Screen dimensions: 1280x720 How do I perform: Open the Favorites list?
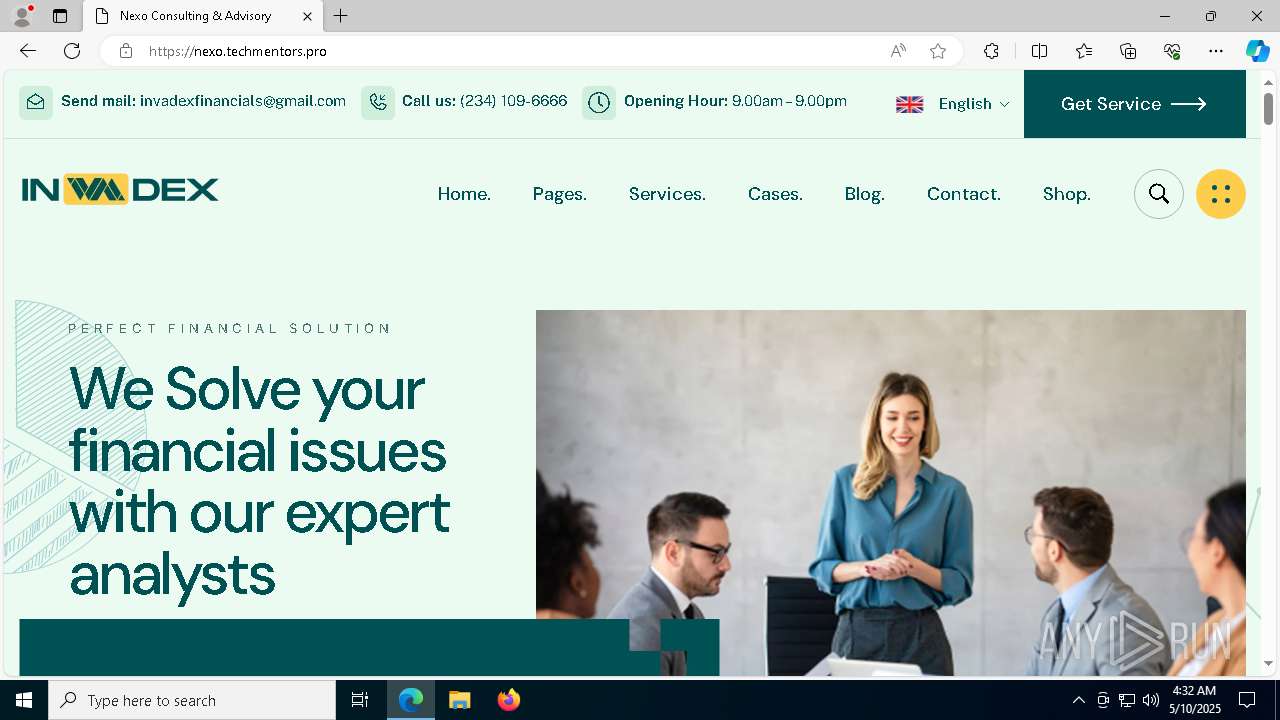click(1084, 51)
